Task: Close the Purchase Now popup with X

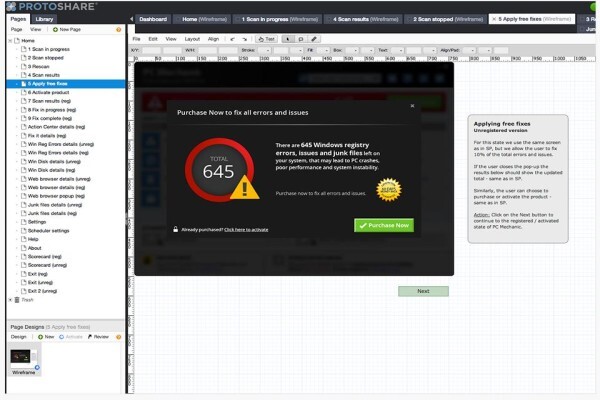Action: pos(412,106)
